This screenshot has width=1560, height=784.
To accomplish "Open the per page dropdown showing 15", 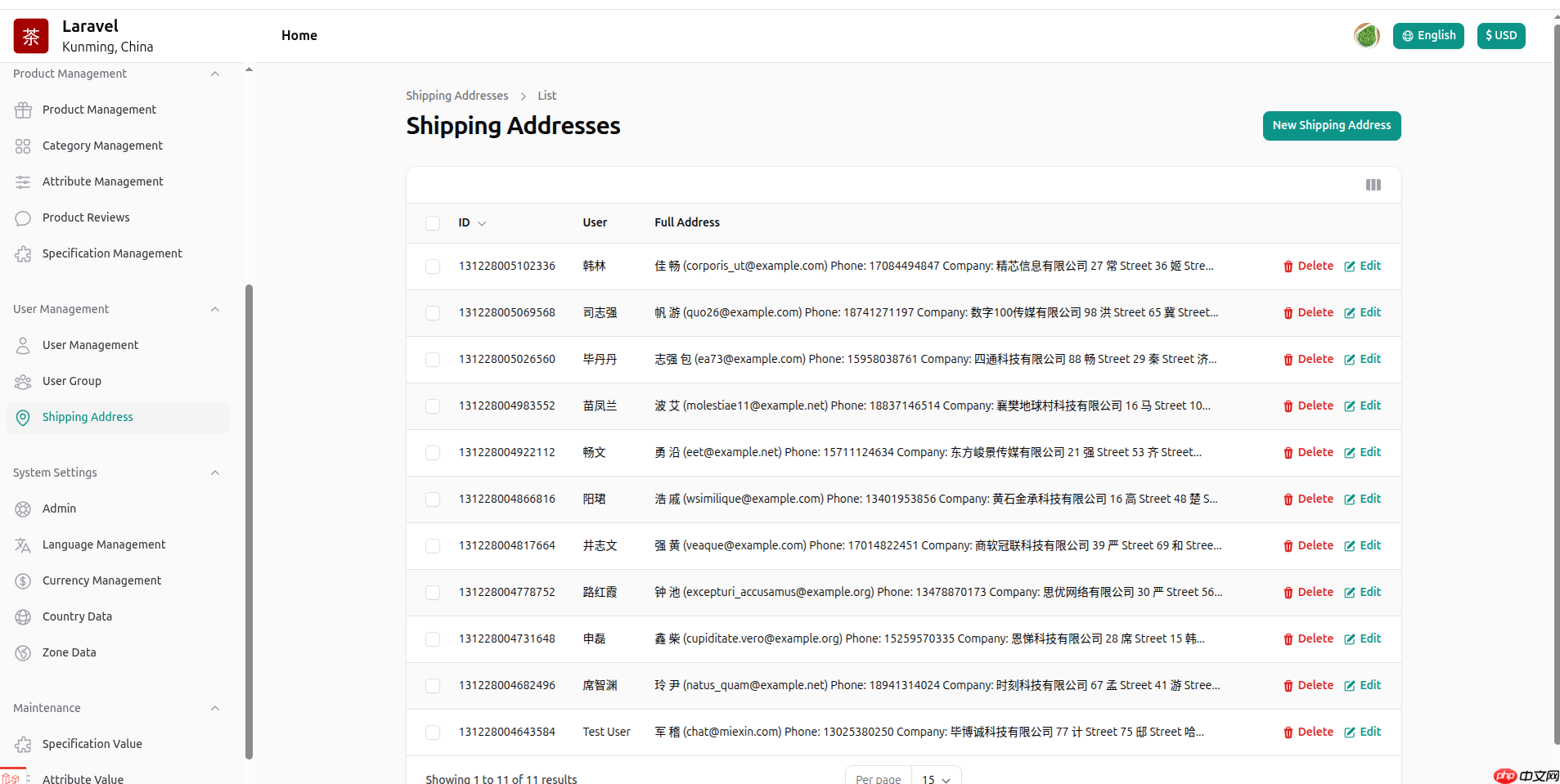I will (935, 777).
